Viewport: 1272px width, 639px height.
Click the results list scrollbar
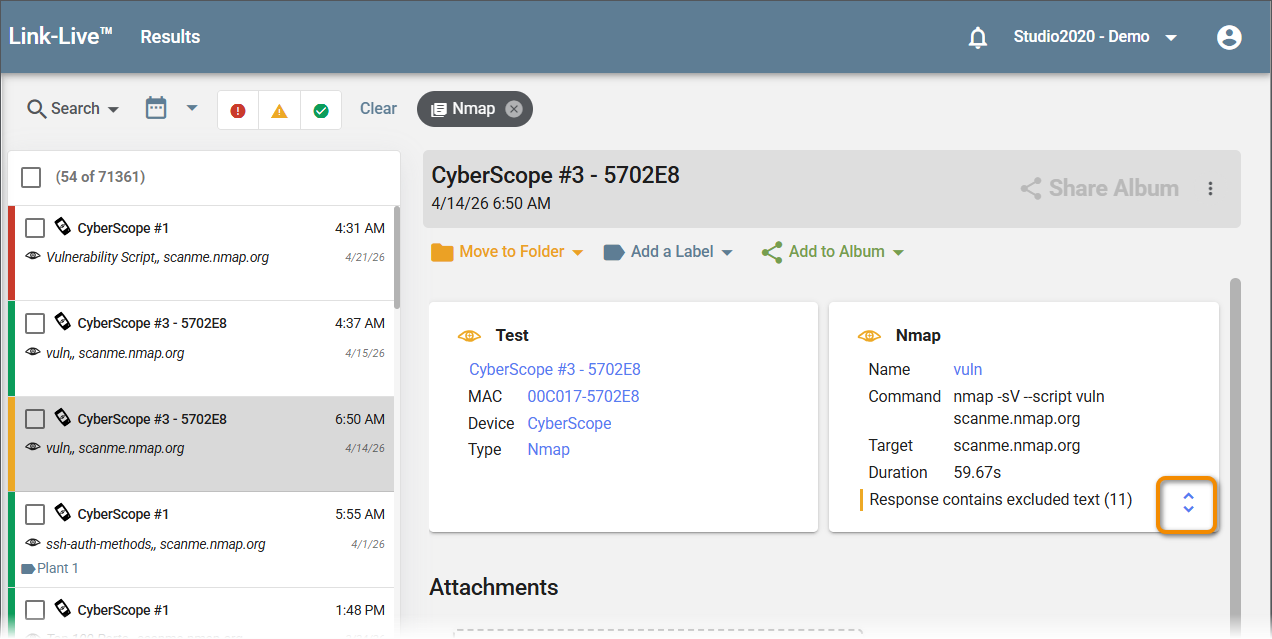coord(397,258)
